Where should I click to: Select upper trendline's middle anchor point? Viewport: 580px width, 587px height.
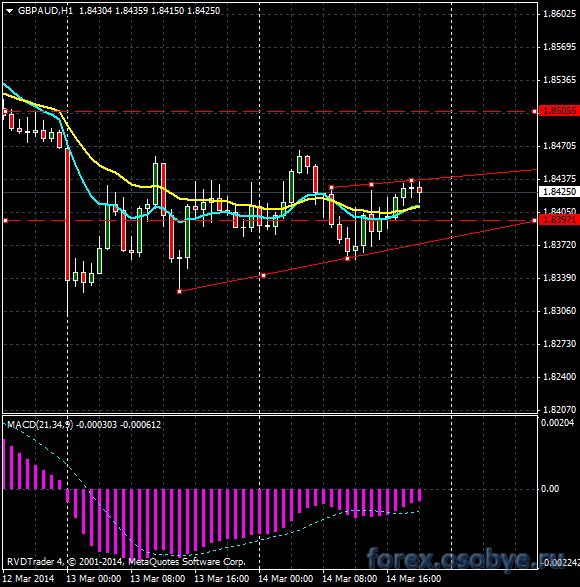point(371,185)
